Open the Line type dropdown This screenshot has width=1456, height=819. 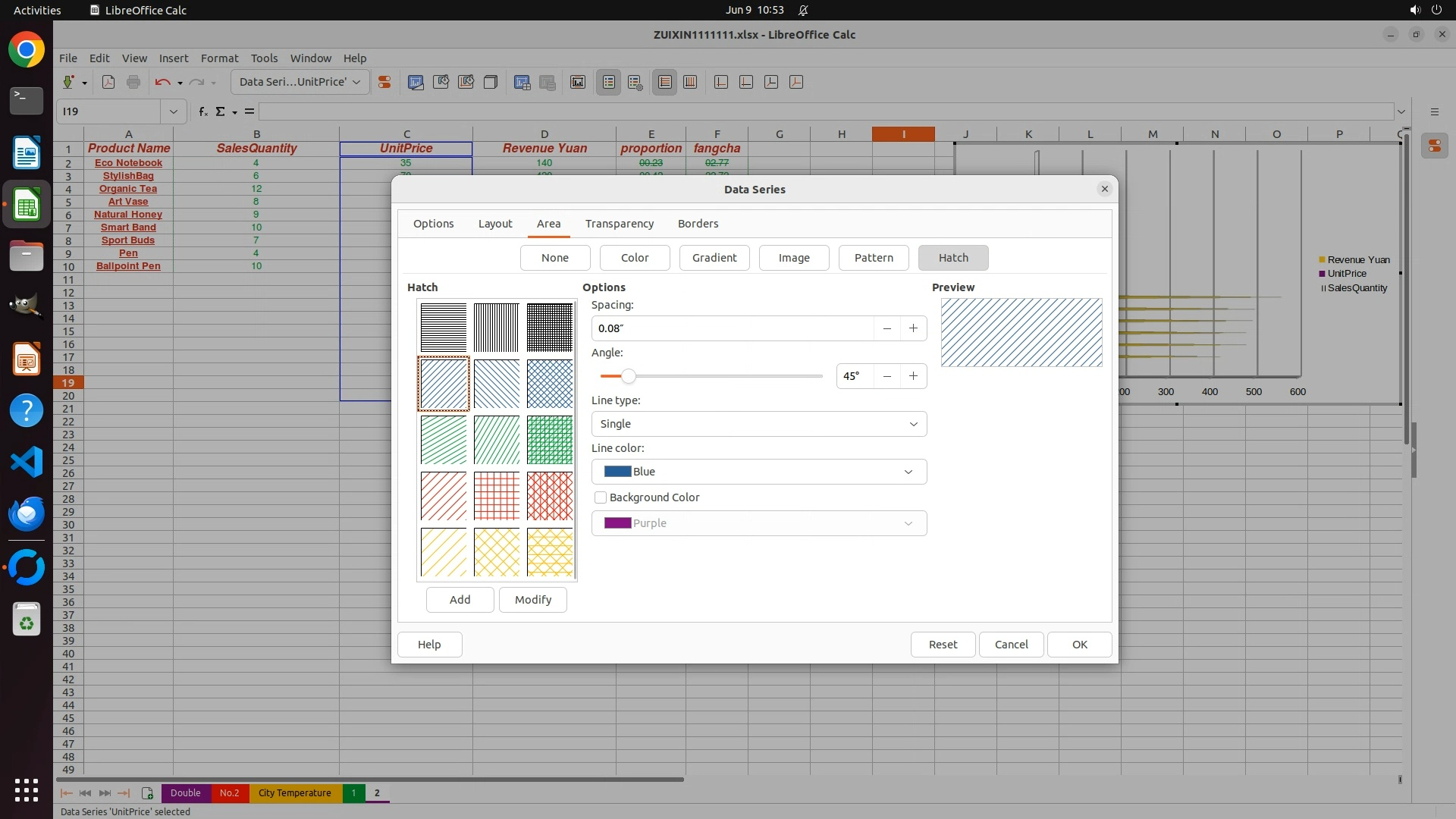point(758,424)
